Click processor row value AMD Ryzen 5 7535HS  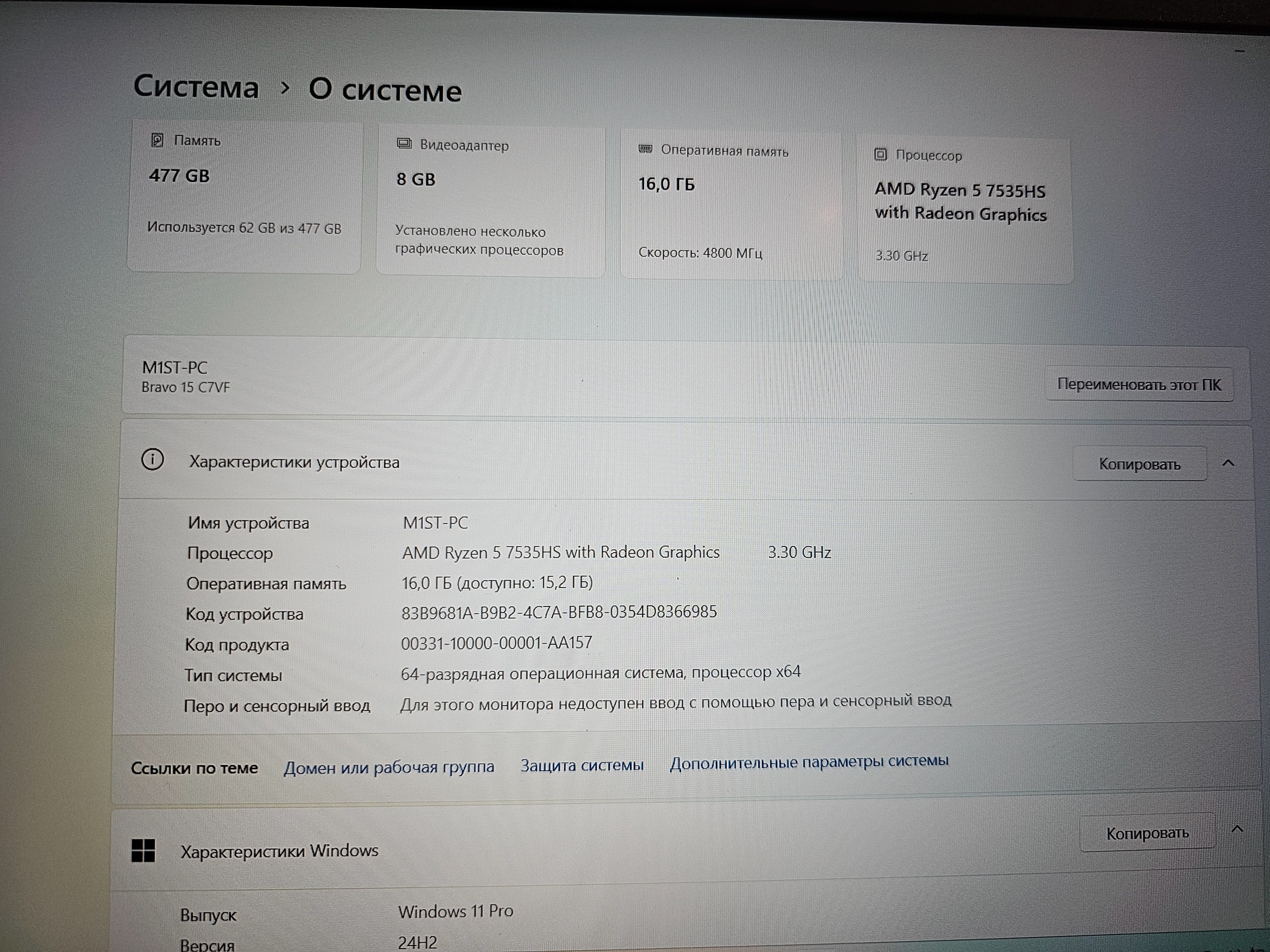(x=561, y=552)
